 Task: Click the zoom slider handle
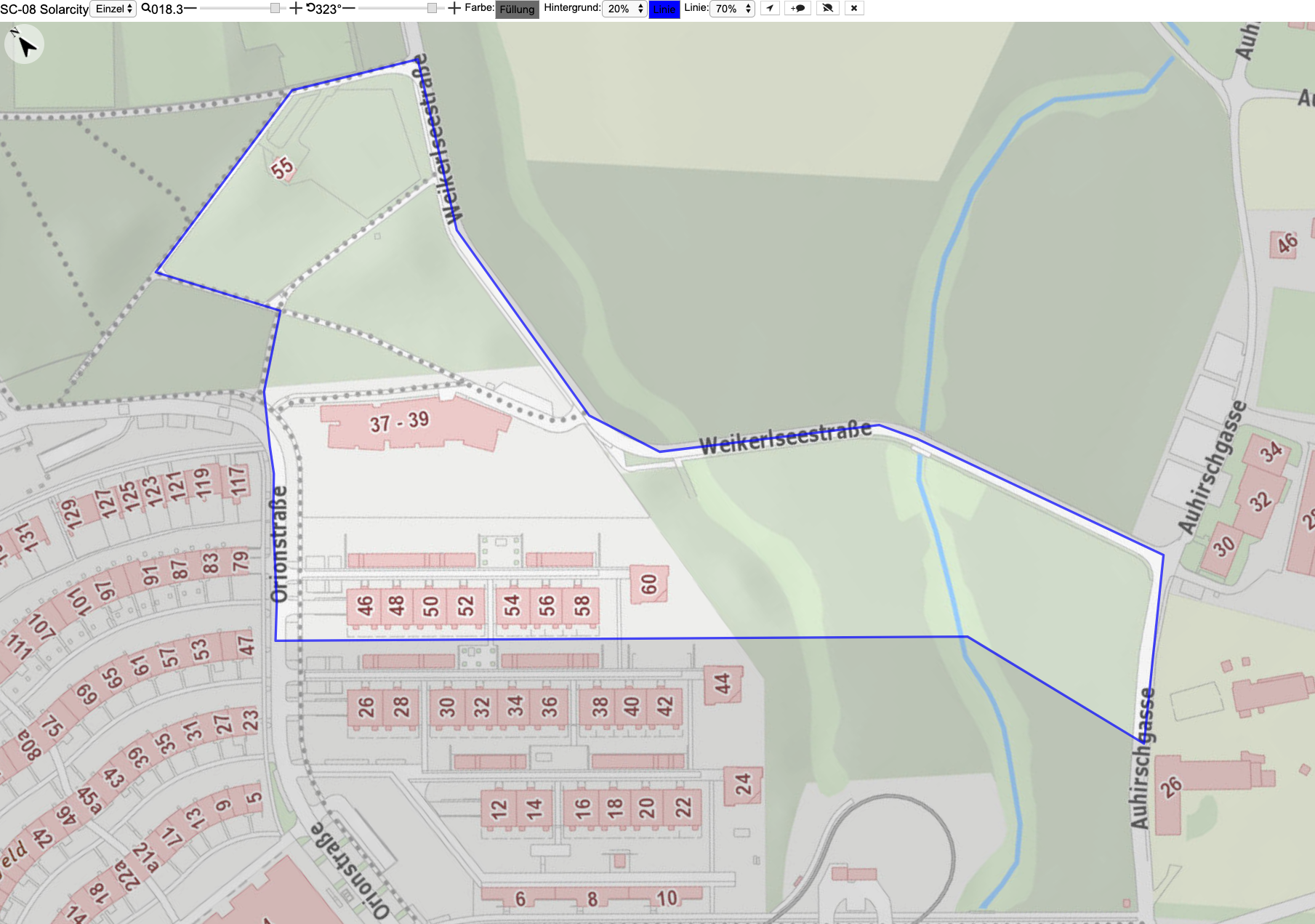[275, 8]
